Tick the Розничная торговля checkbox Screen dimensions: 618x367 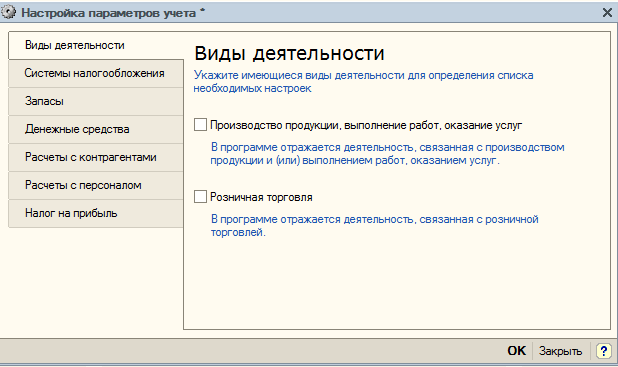[200, 197]
